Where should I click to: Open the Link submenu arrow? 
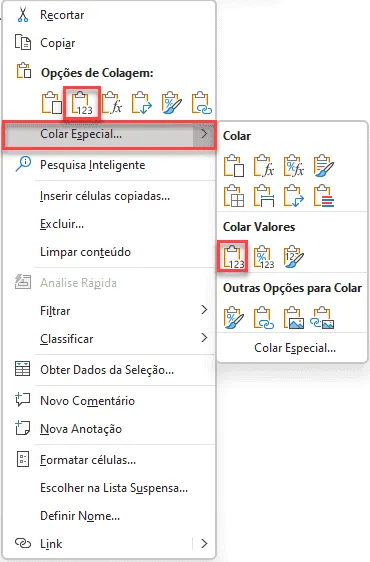click(x=204, y=543)
